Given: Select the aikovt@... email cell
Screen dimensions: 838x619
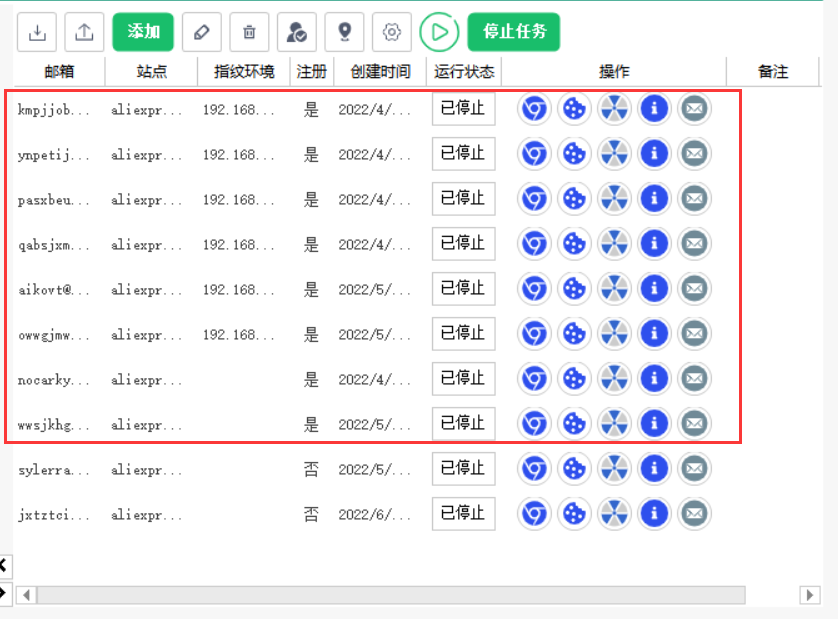Looking at the screenshot, I should [53, 290].
